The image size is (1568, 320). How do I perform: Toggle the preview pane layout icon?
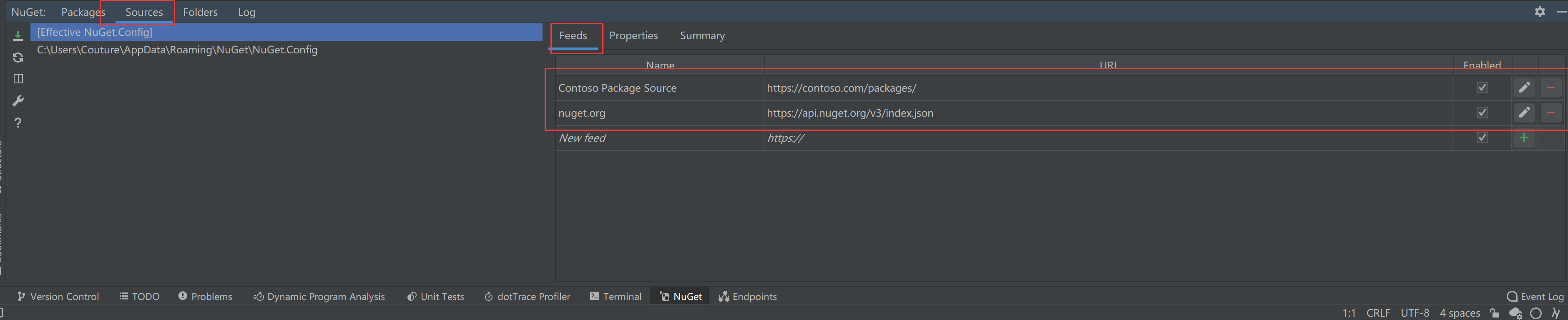(18, 79)
